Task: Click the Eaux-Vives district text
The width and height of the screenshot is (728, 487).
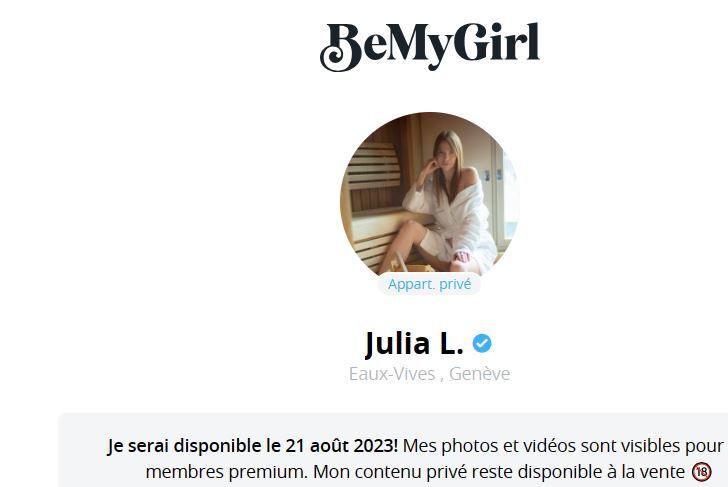Action: point(392,374)
